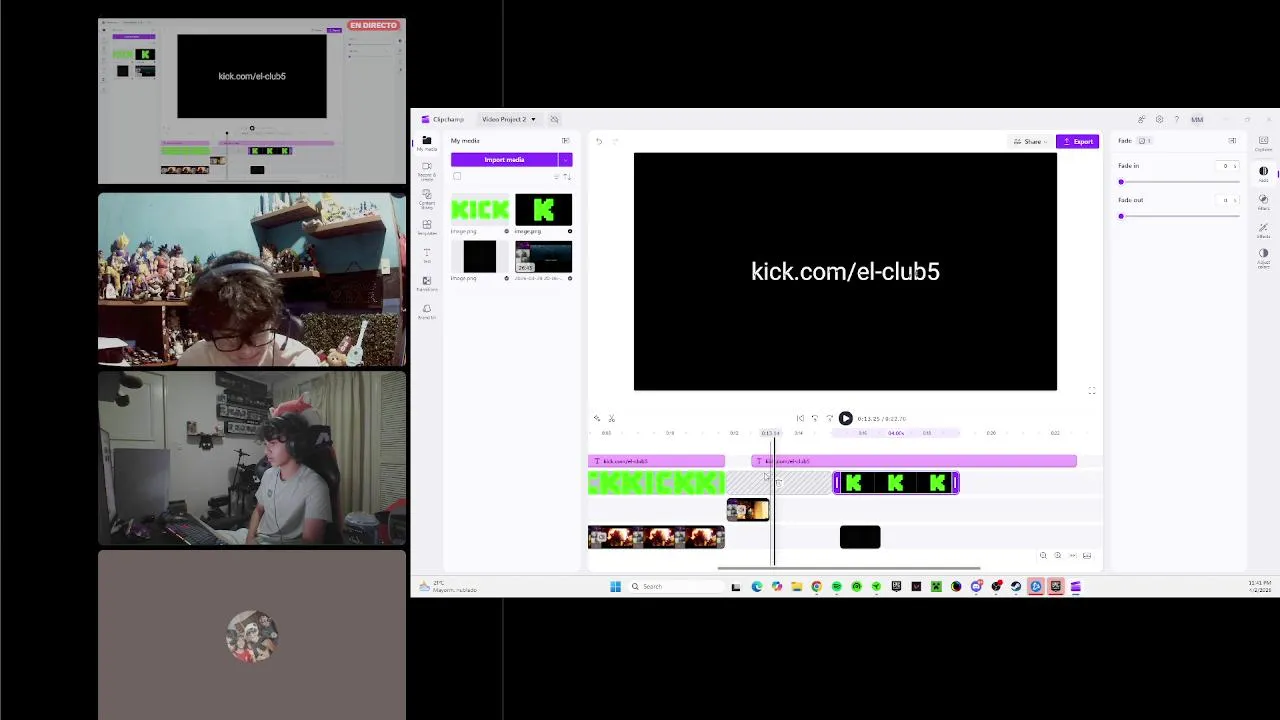Select the green KICK clip on the timeline
Image resolution: width=1280 pixels, height=720 pixels.
pyautogui.click(x=656, y=484)
